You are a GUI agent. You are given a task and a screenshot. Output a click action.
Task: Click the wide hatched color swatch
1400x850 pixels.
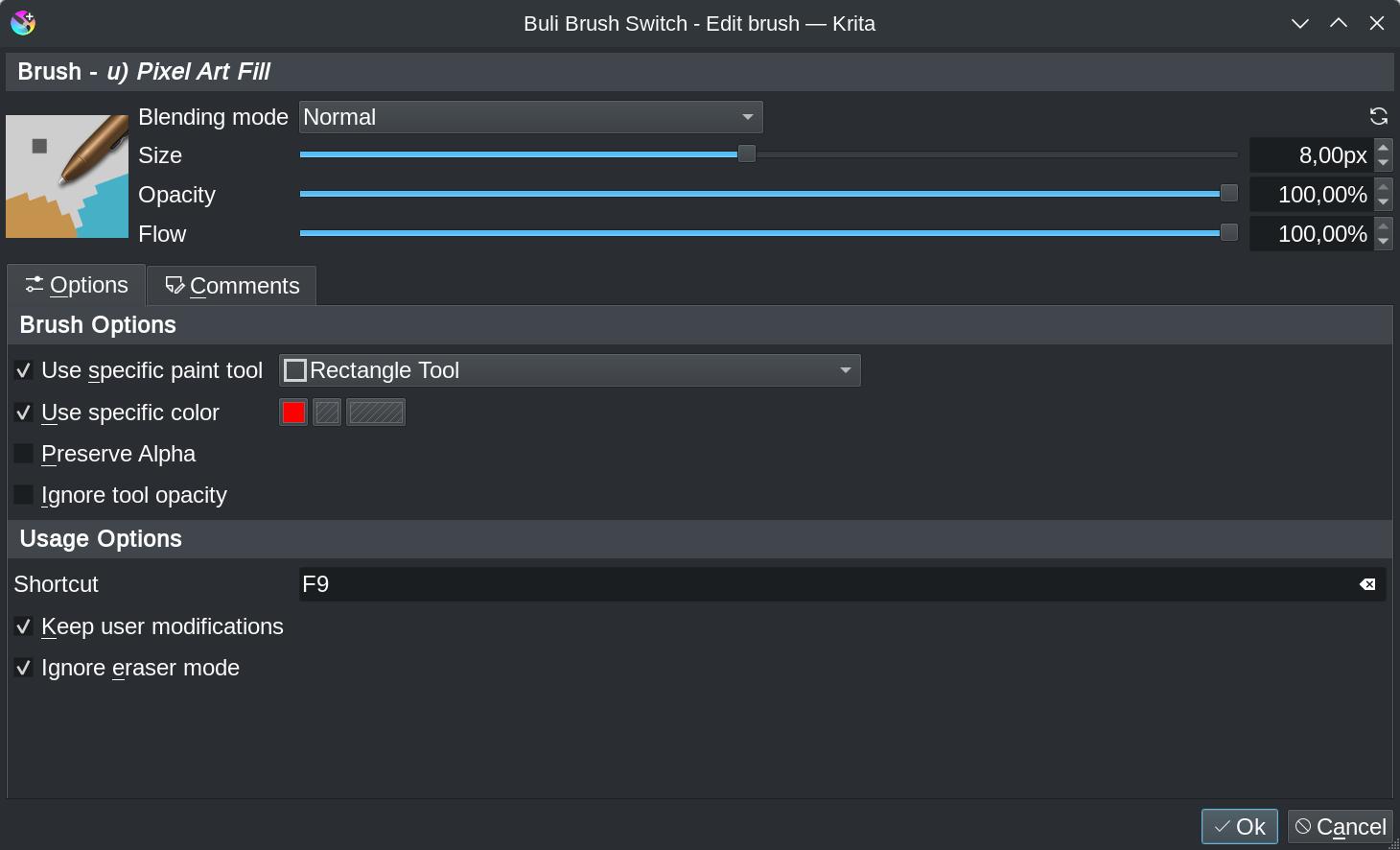(x=376, y=413)
